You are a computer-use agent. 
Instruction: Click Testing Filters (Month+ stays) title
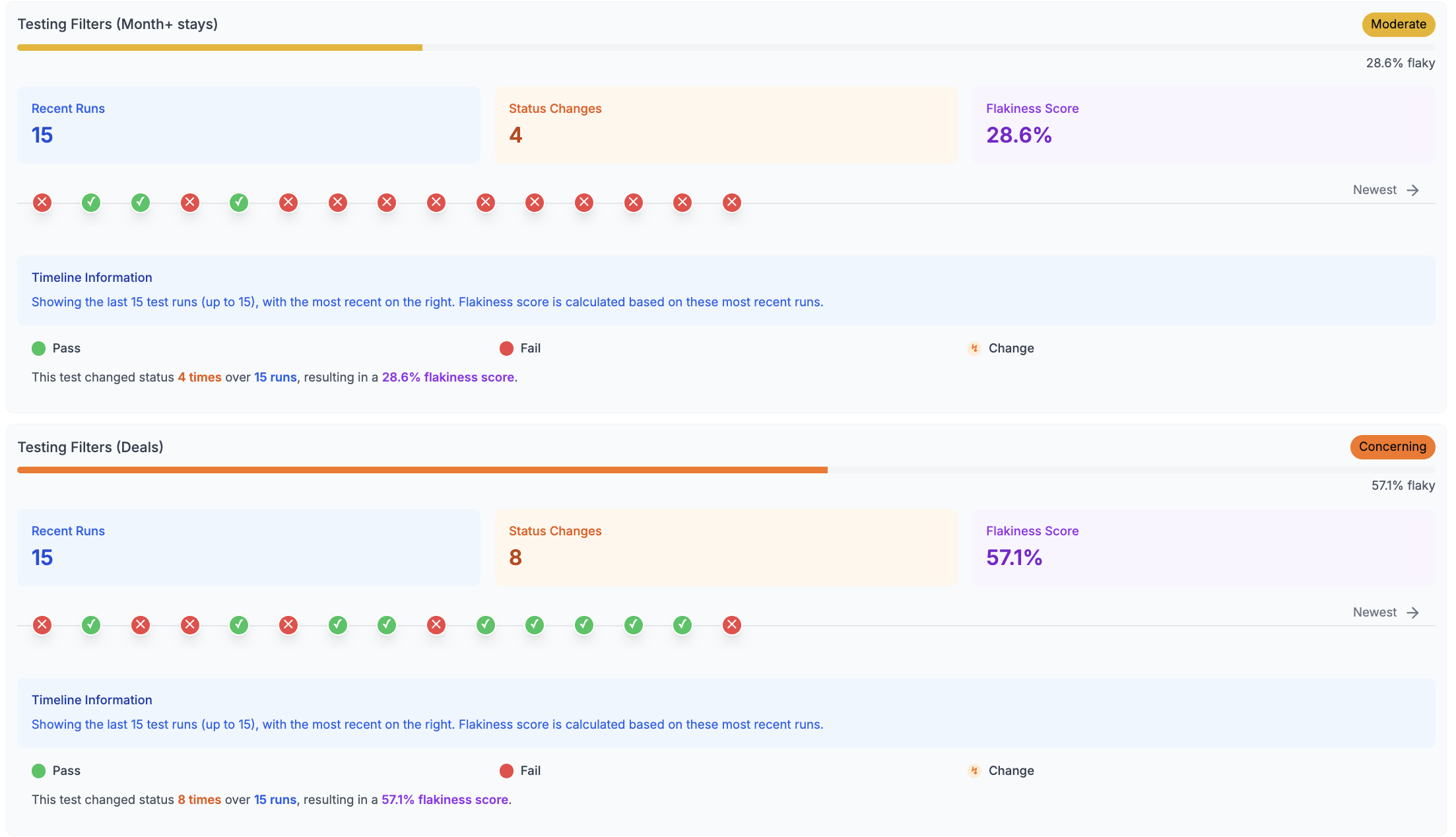(117, 24)
